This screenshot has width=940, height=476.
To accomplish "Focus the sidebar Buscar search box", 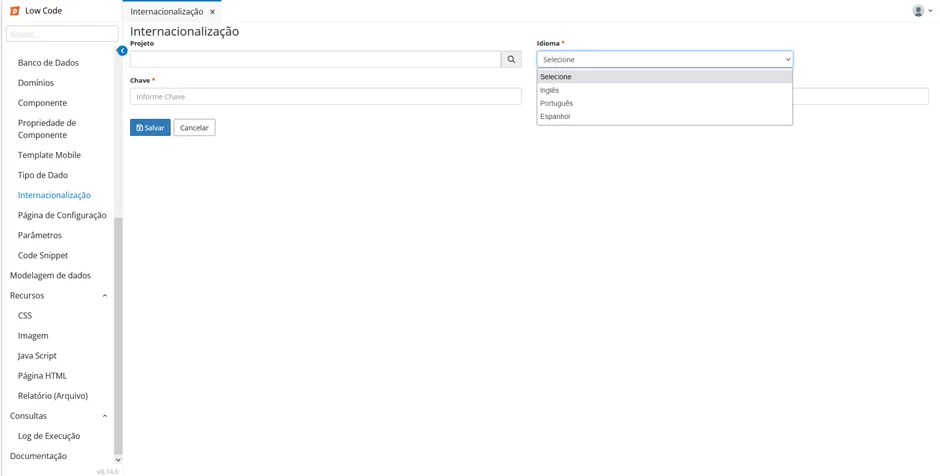I will pyautogui.click(x=62, y=34).
